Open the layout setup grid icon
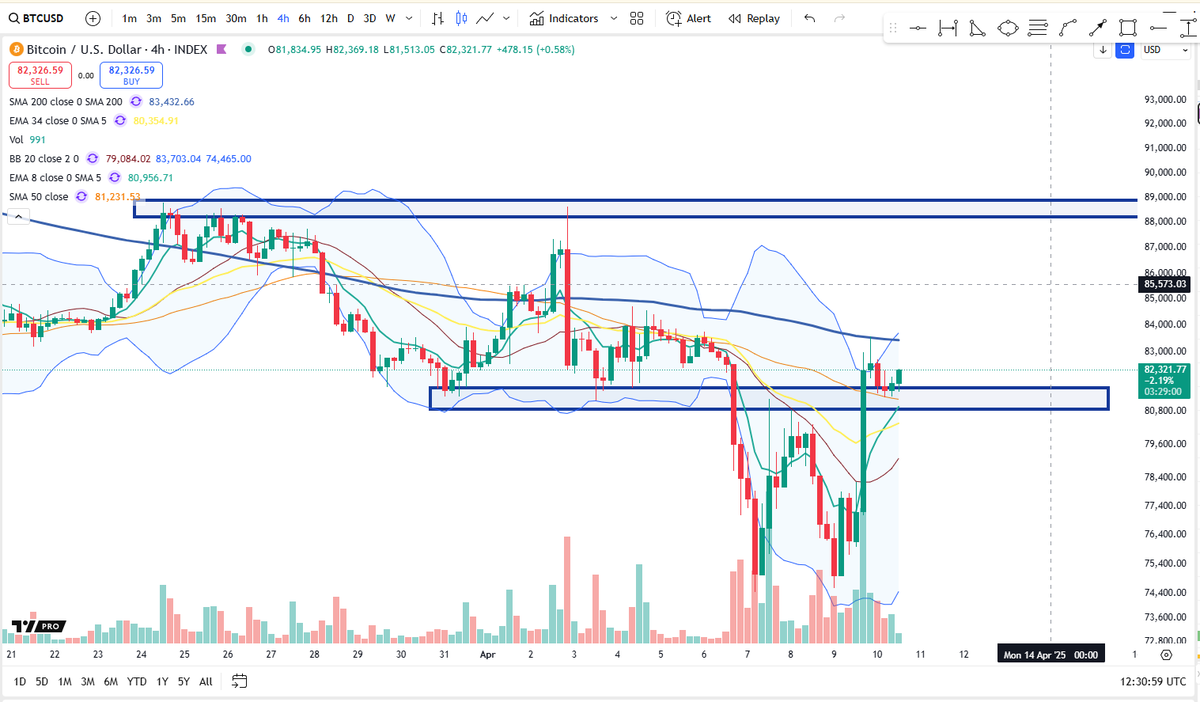The height and width of the screenshot is (702, 1200). (x=638, y=18)
